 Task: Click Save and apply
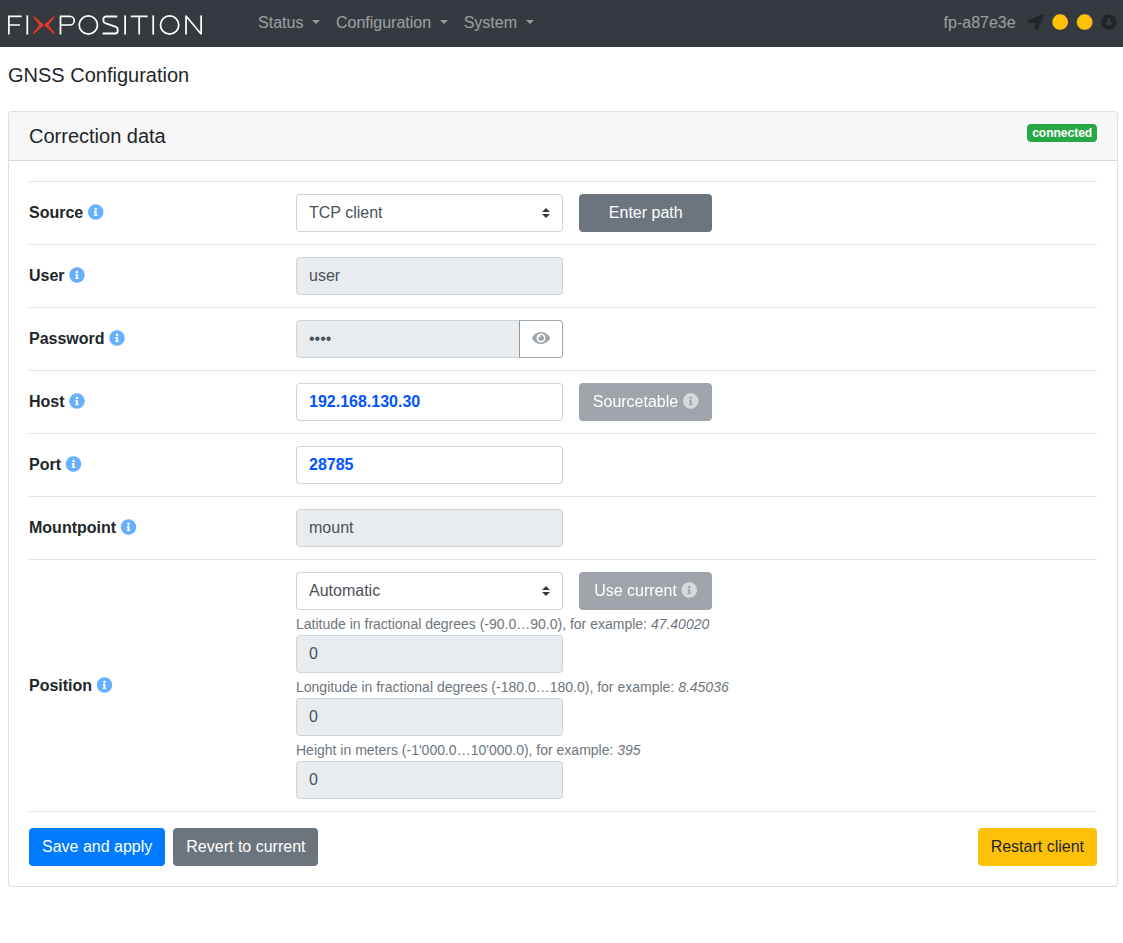click(x=97, y=847)
